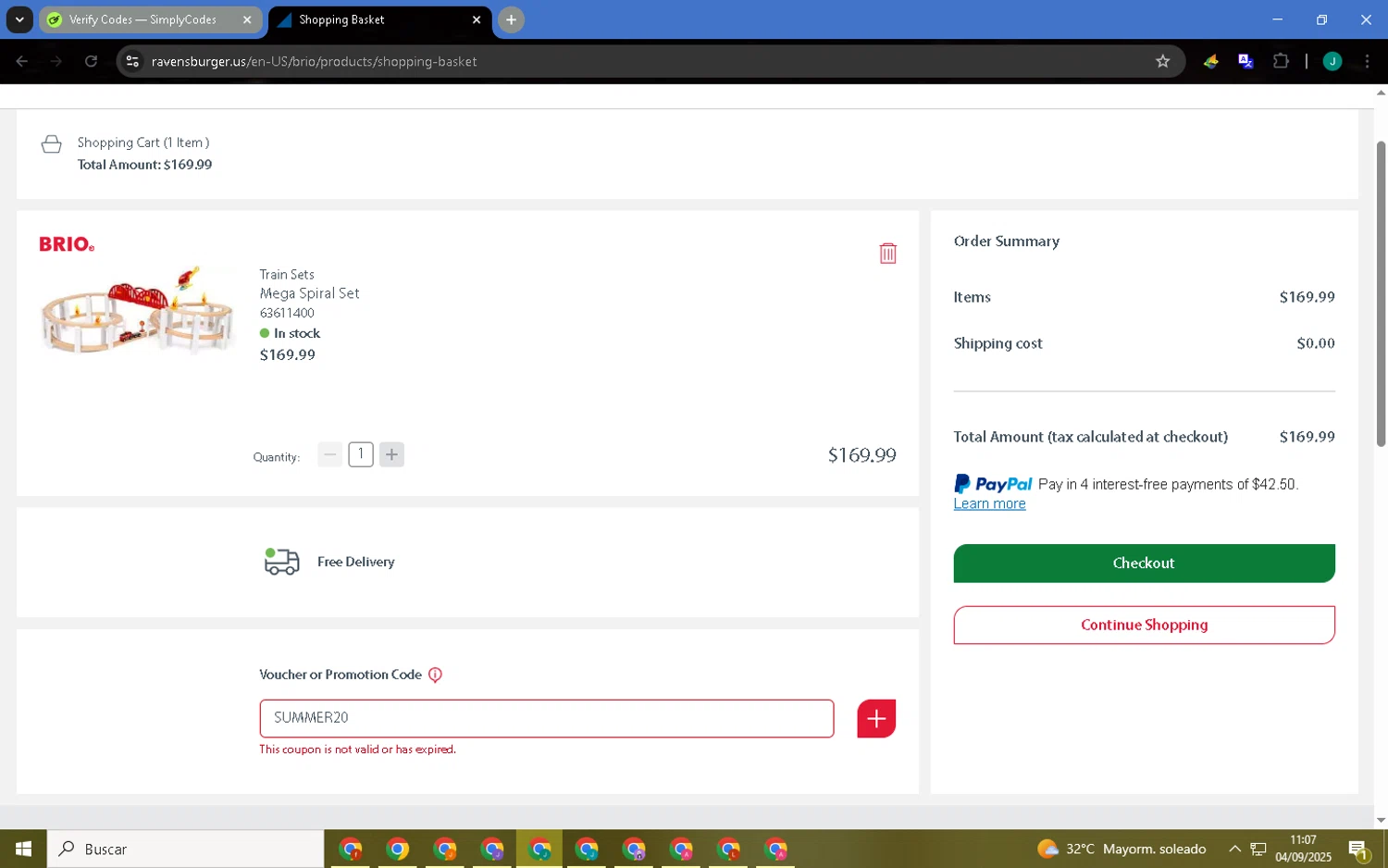
Task: Click the Free Delivery truck icon
Action: (281, 562)
